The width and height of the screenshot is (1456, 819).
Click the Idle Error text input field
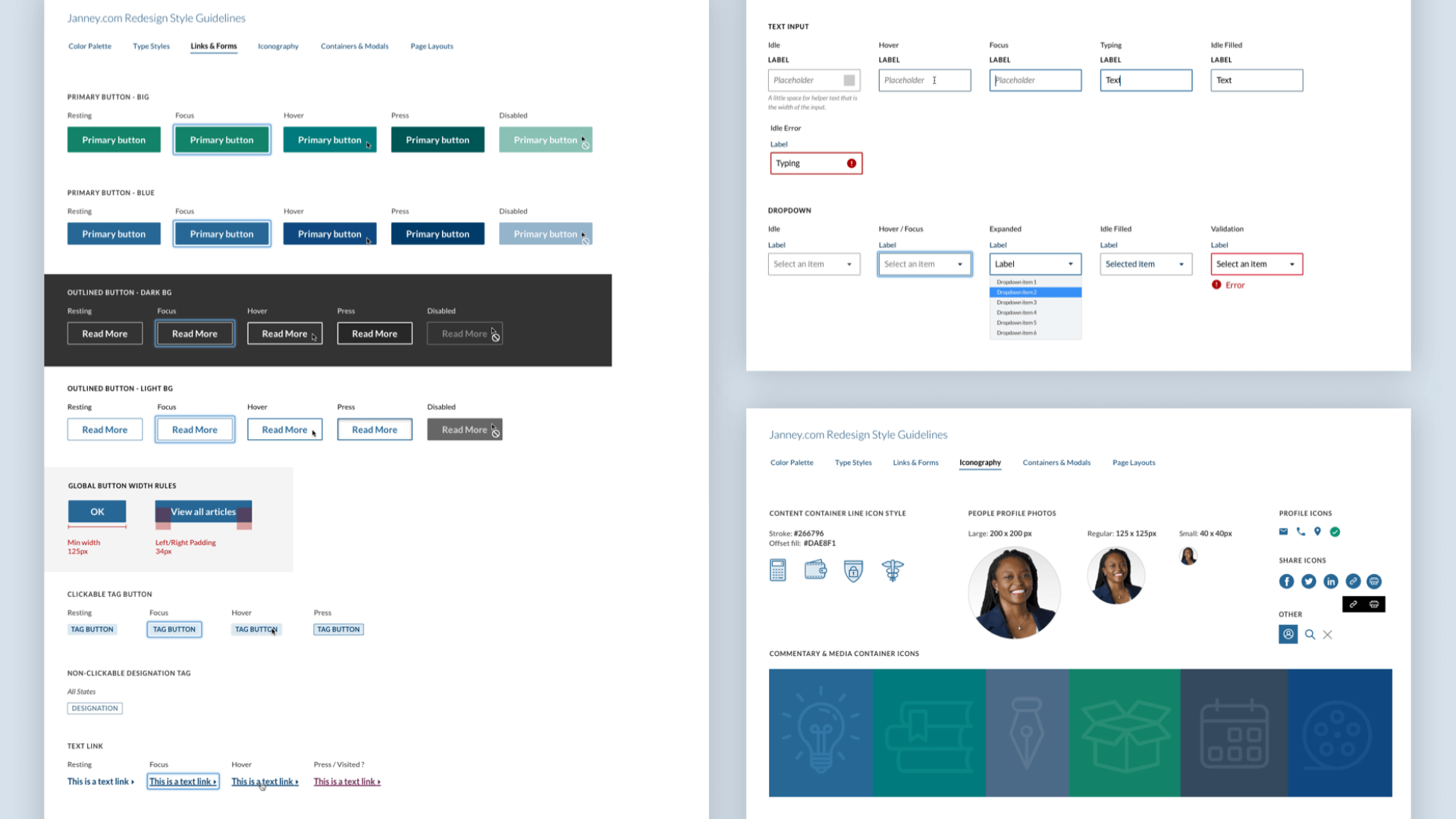pyautogui.click(x=814, y=163)
